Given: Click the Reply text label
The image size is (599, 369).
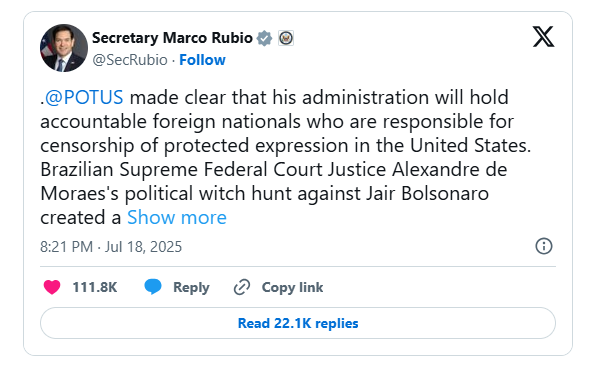Looking at the screenshot, I should pyautogui.click(x=191, y=287).
